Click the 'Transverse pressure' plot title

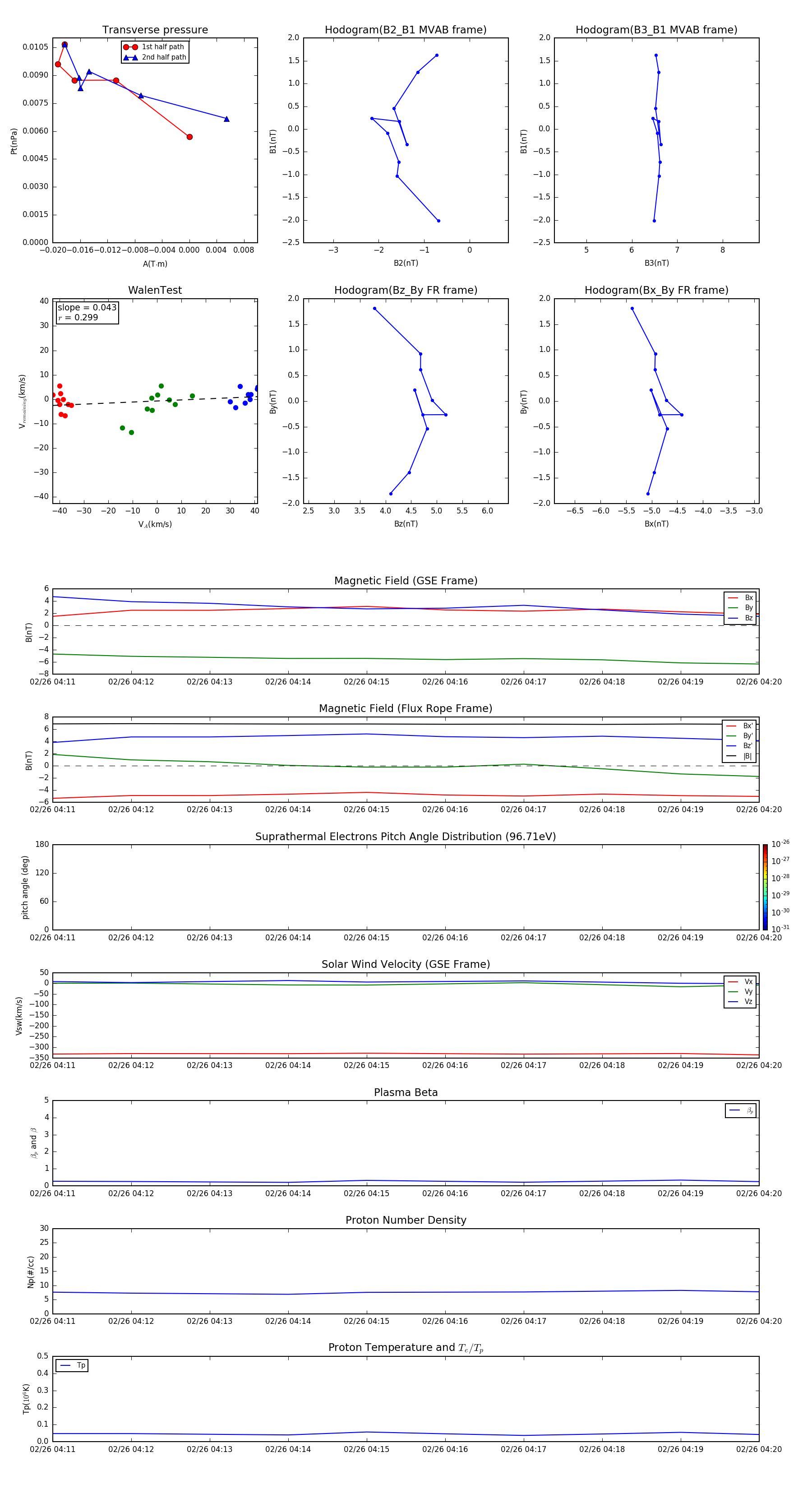point(155,30)
